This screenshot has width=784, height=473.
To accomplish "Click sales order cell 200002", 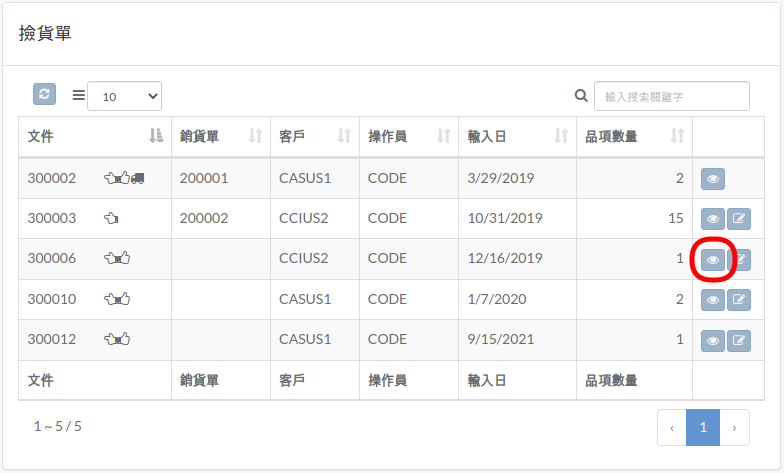I will (x=204, y=218).
